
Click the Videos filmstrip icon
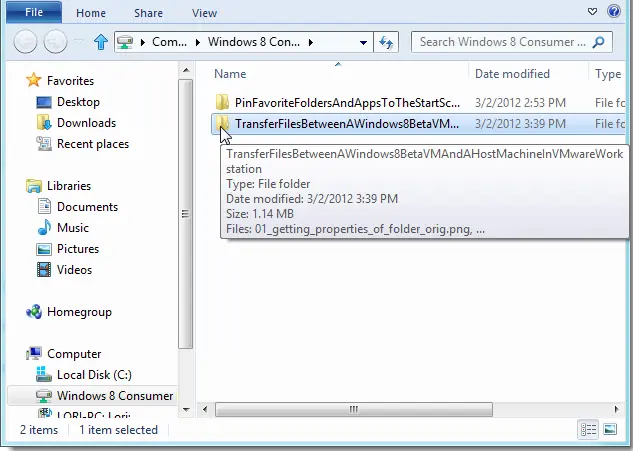44,270
